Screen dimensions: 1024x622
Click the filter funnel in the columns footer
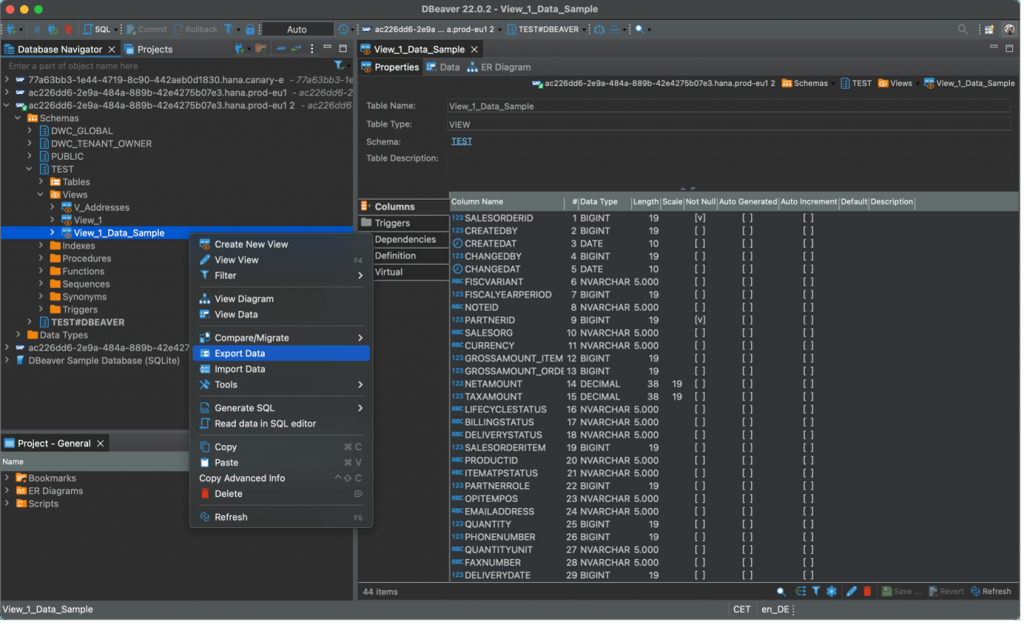816,592
